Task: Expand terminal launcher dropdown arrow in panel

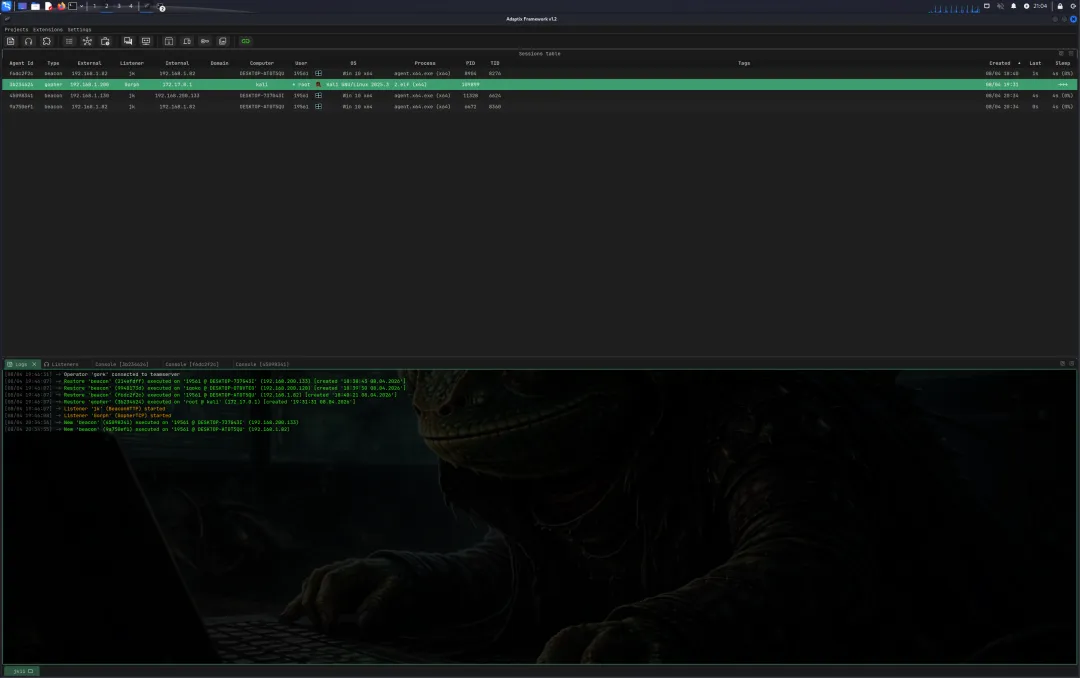Action: coord(81,6)
